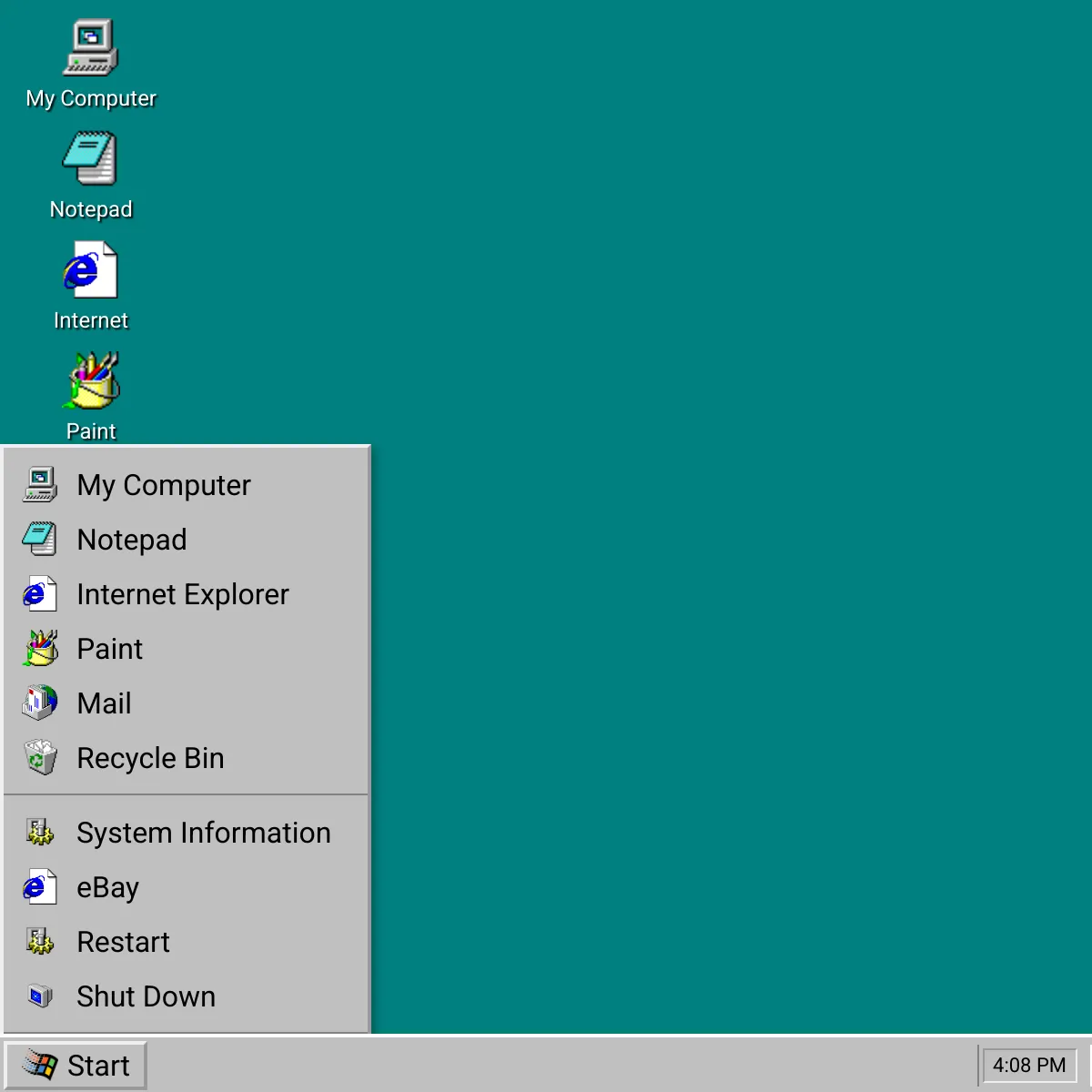Click My Computer icon in Start menu
Image resolution: width=1092 pixels, height=1092 pixels.
click(x=40, y=485)
